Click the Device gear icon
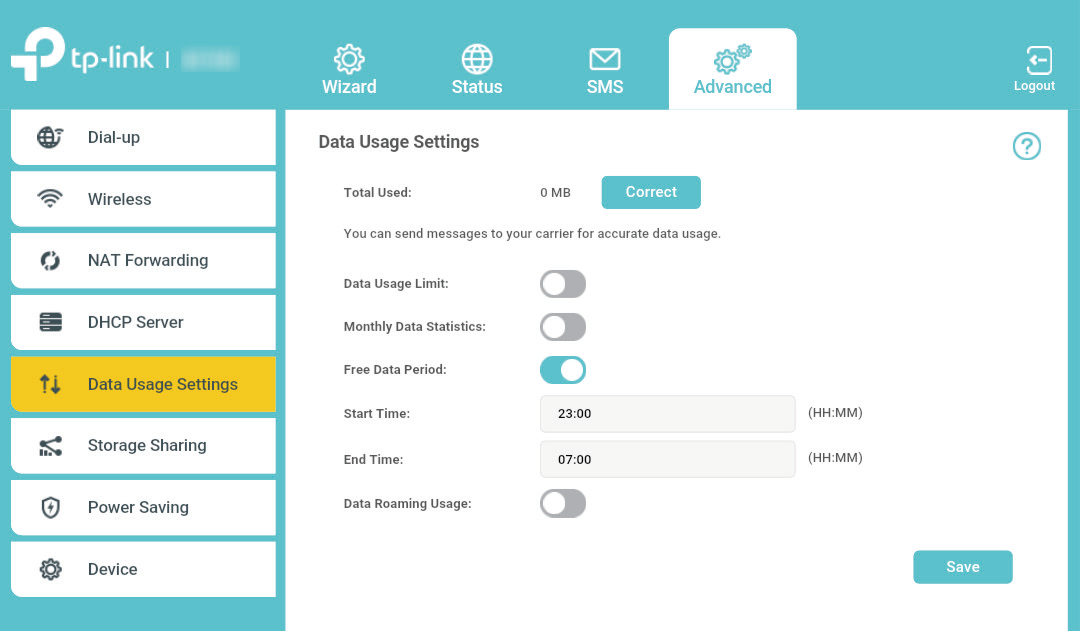This screenshot has width=1080, height=631. 50,569
